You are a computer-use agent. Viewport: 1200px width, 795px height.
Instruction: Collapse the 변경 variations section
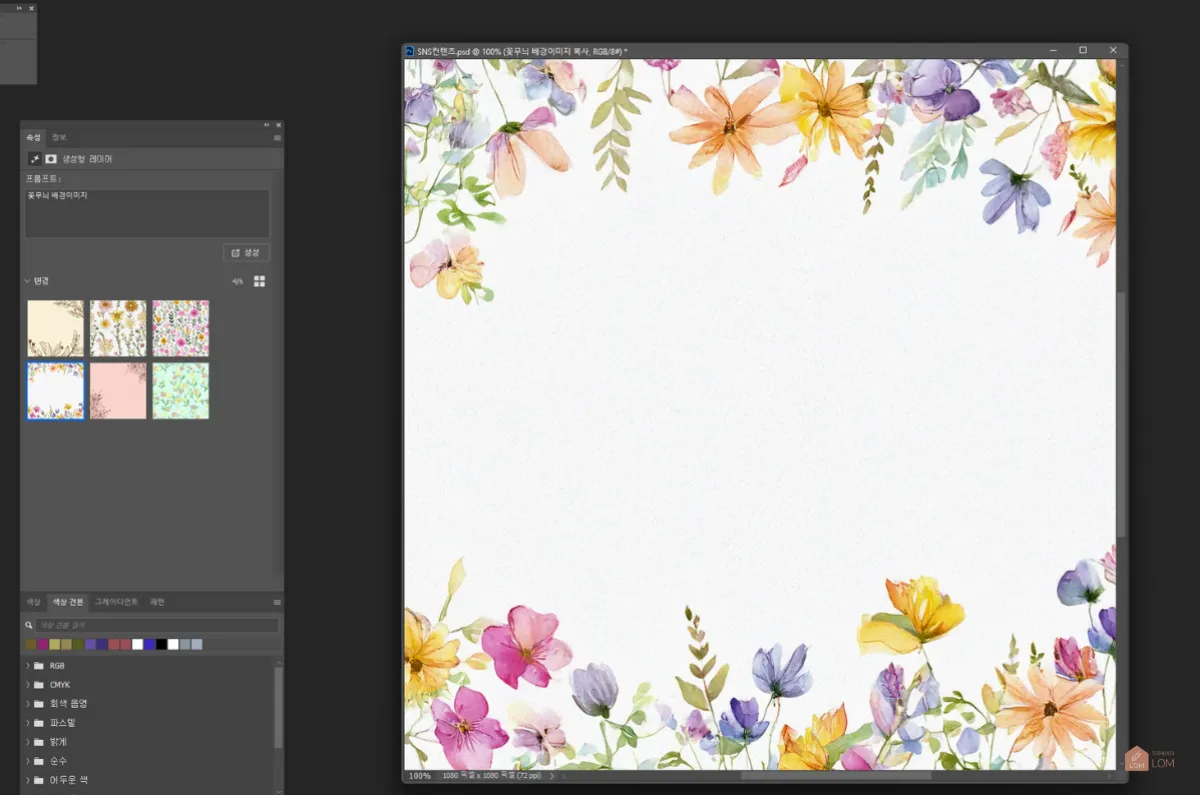[x=28, y=282]
